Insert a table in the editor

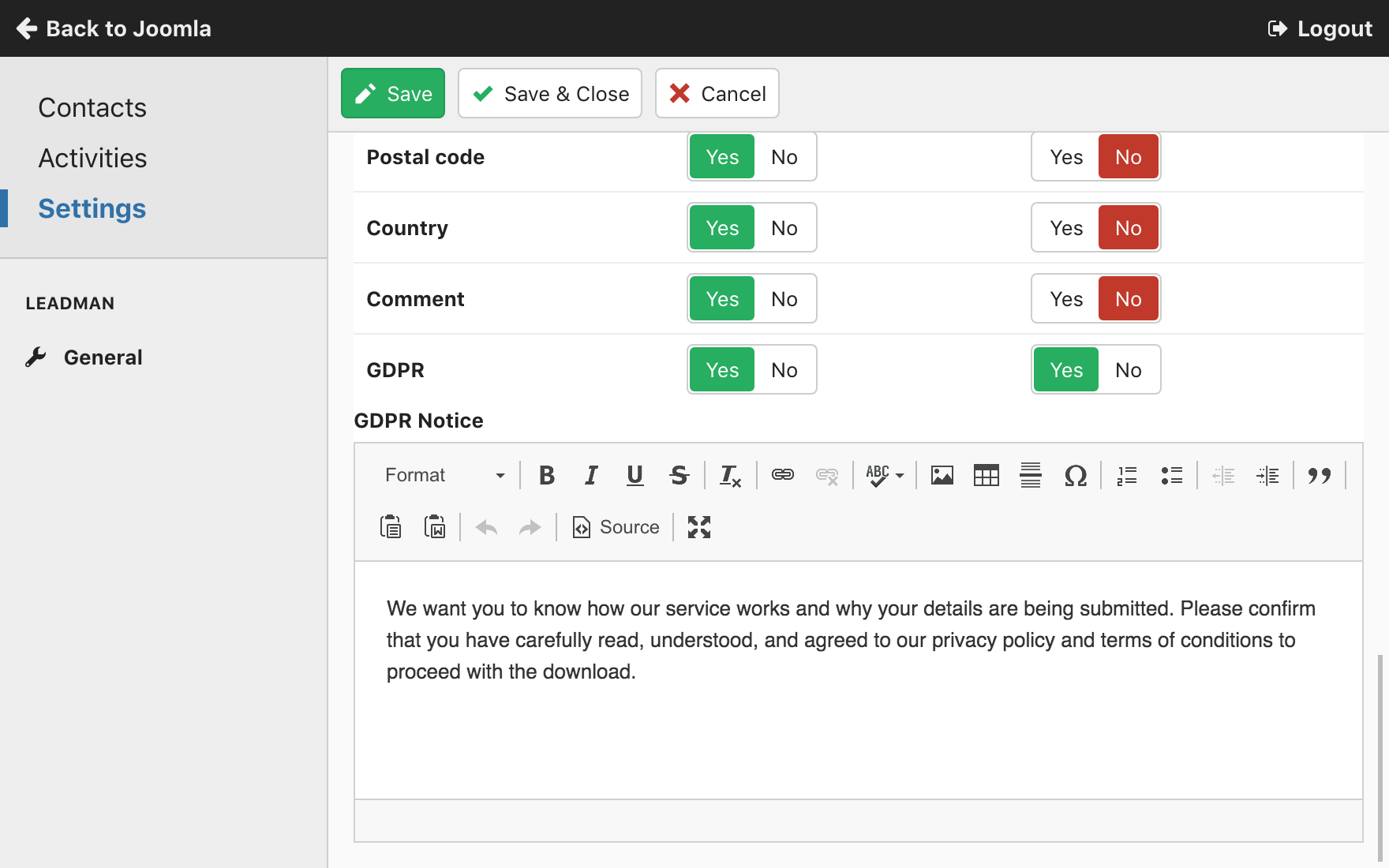click(x=986, y=475)
